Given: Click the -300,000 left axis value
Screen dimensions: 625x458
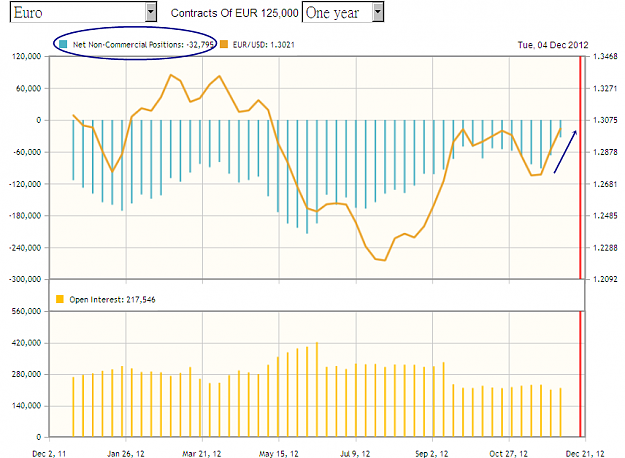Looking at the screenshot, I should [25, 279].
